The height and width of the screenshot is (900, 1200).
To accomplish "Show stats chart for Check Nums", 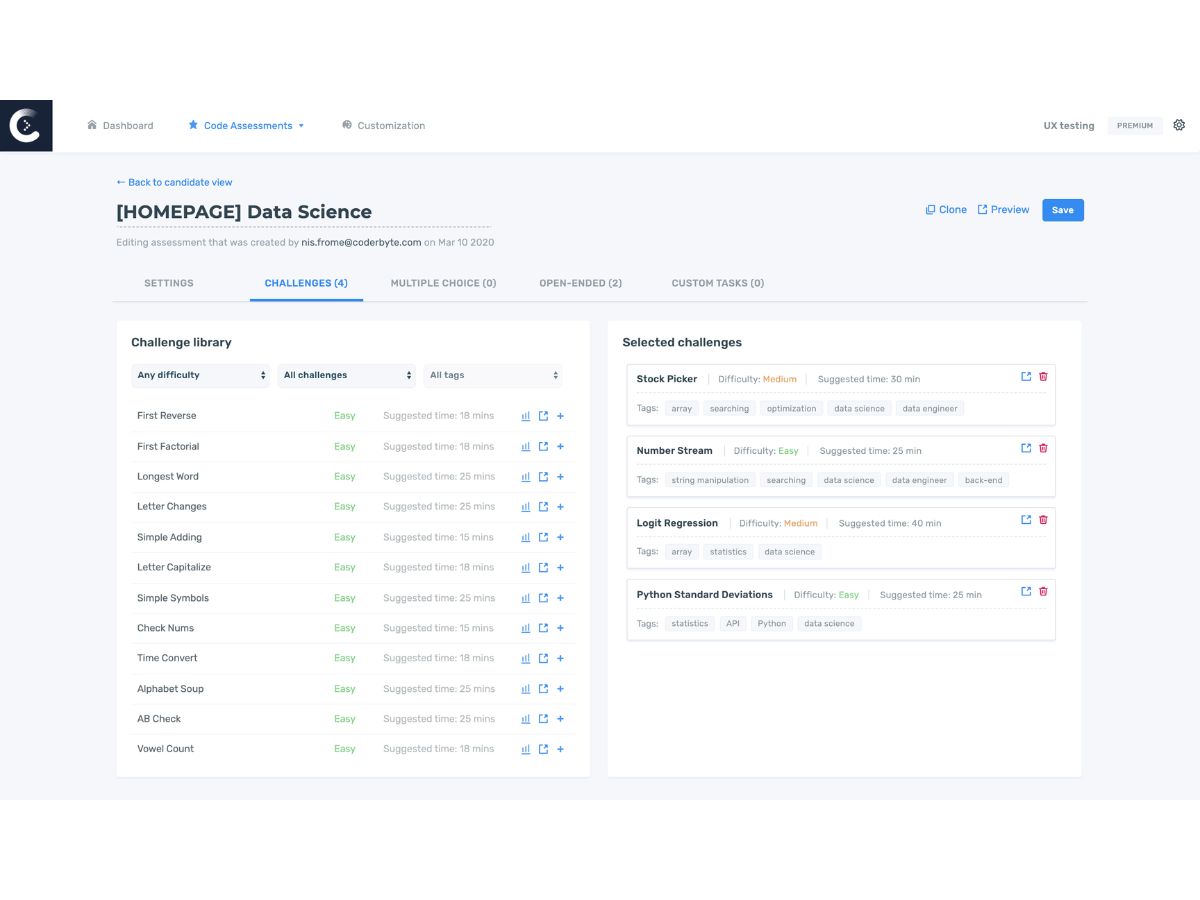I will tap(526, 628).
